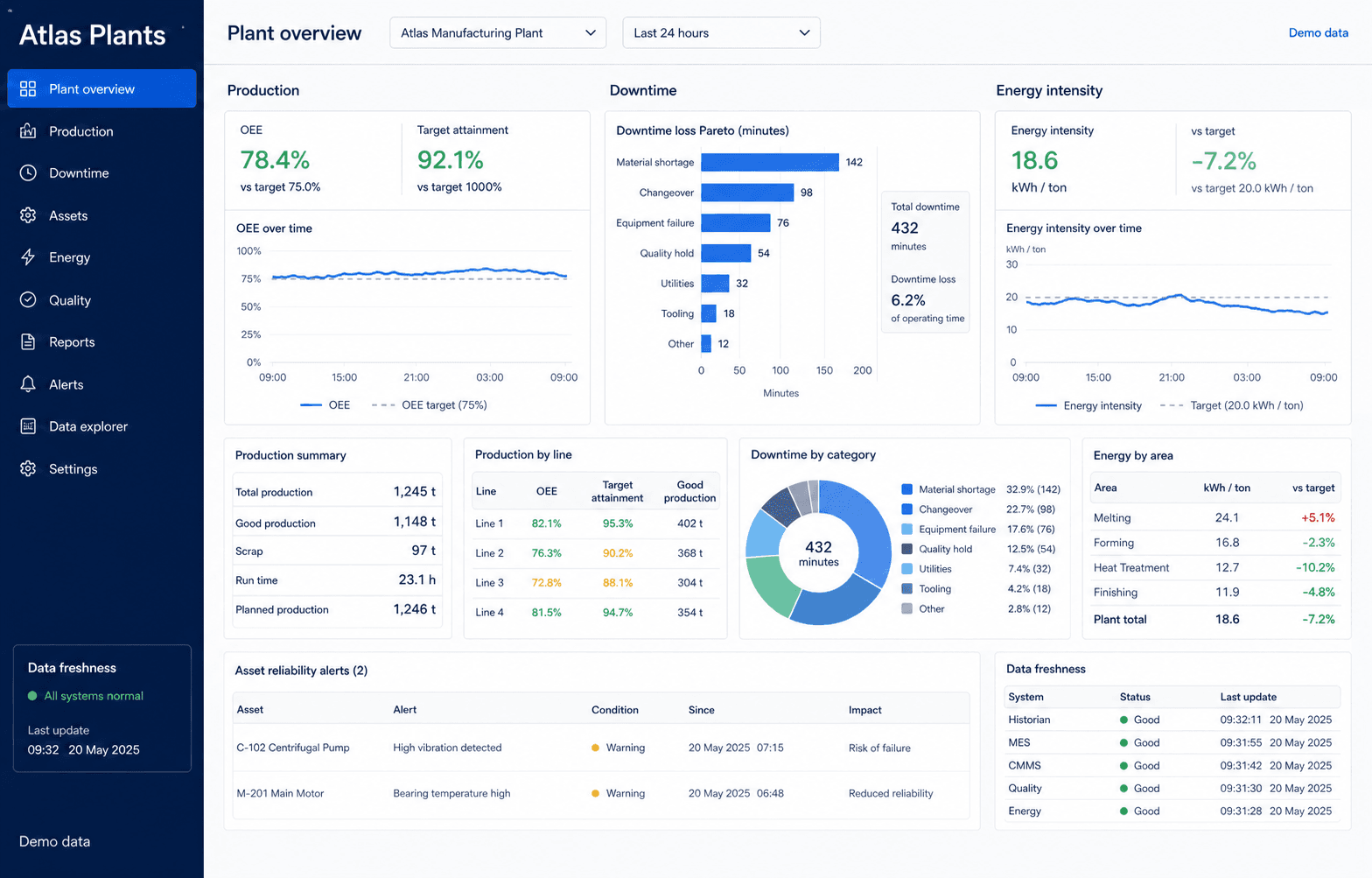Click the Scrap value 97 t
The width and height of the screenshot is (1372, 878).
pyautogui.click(x=423, y=551)
